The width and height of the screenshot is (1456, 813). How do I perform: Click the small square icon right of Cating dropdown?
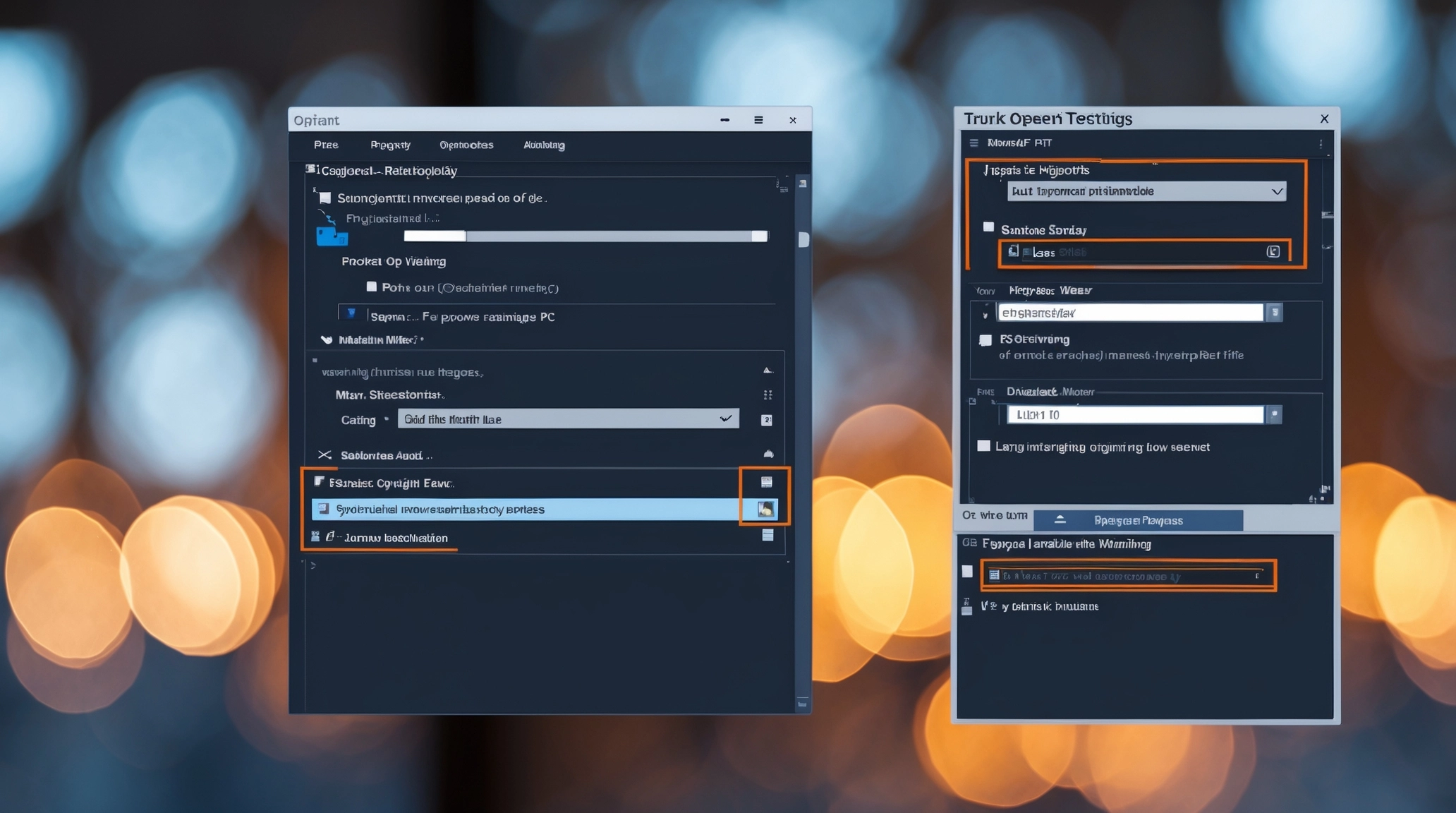tap(767, 420)
